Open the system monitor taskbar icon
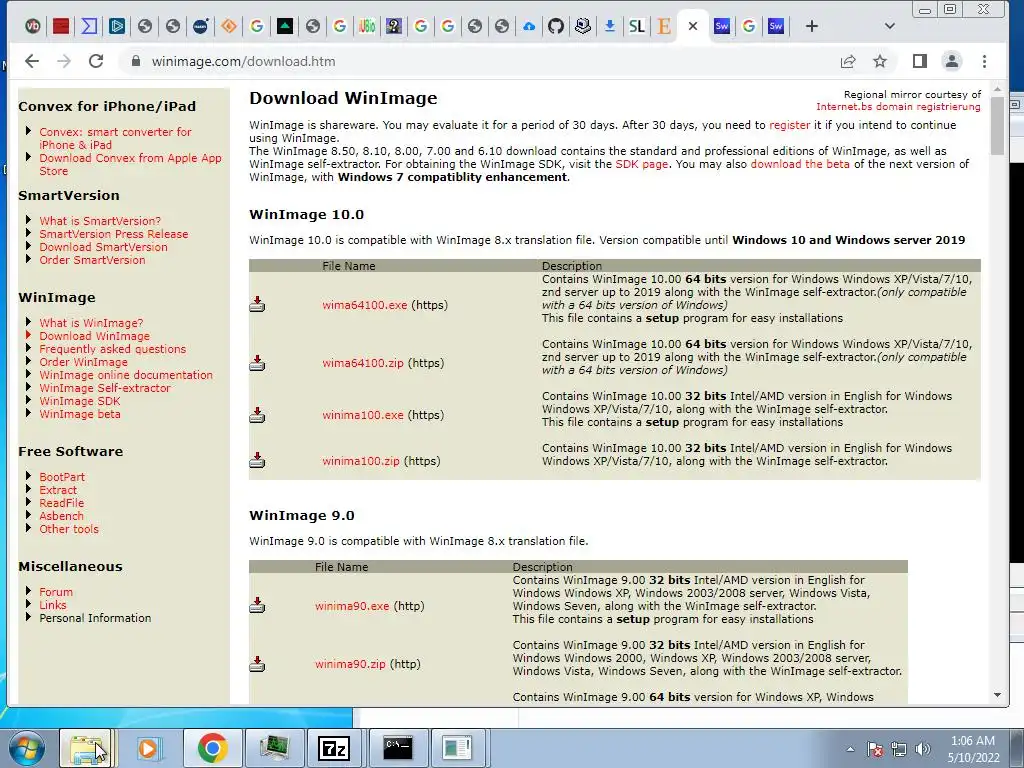This screenshot has height=768, width=1024. click(274, 748)
